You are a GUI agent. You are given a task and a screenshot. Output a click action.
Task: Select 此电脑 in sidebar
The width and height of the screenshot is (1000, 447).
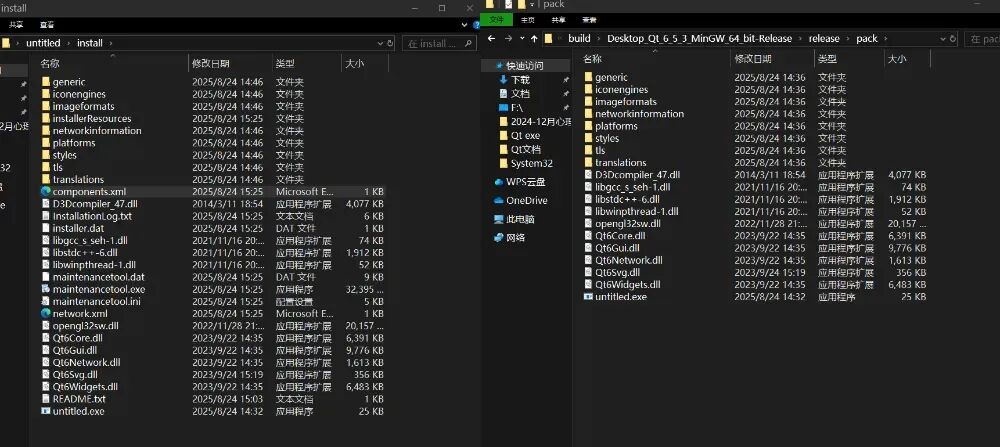[x=520, y=219]
